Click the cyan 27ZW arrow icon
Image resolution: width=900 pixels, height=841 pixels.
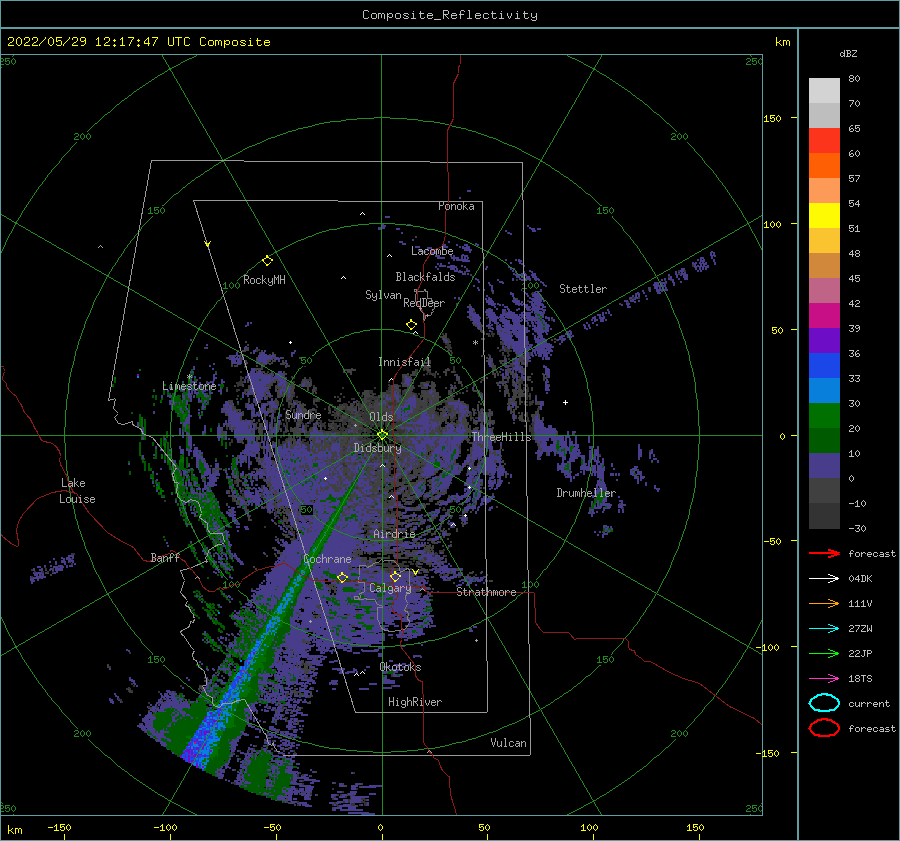(x=824, y=629)
